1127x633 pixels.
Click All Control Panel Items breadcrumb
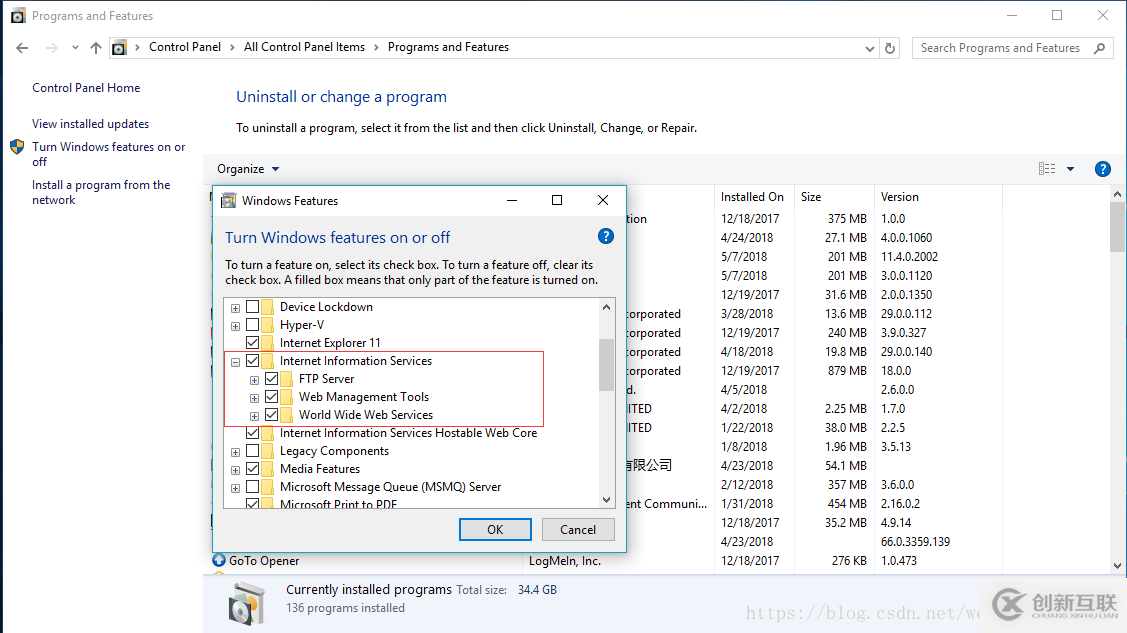coord(304,47)
